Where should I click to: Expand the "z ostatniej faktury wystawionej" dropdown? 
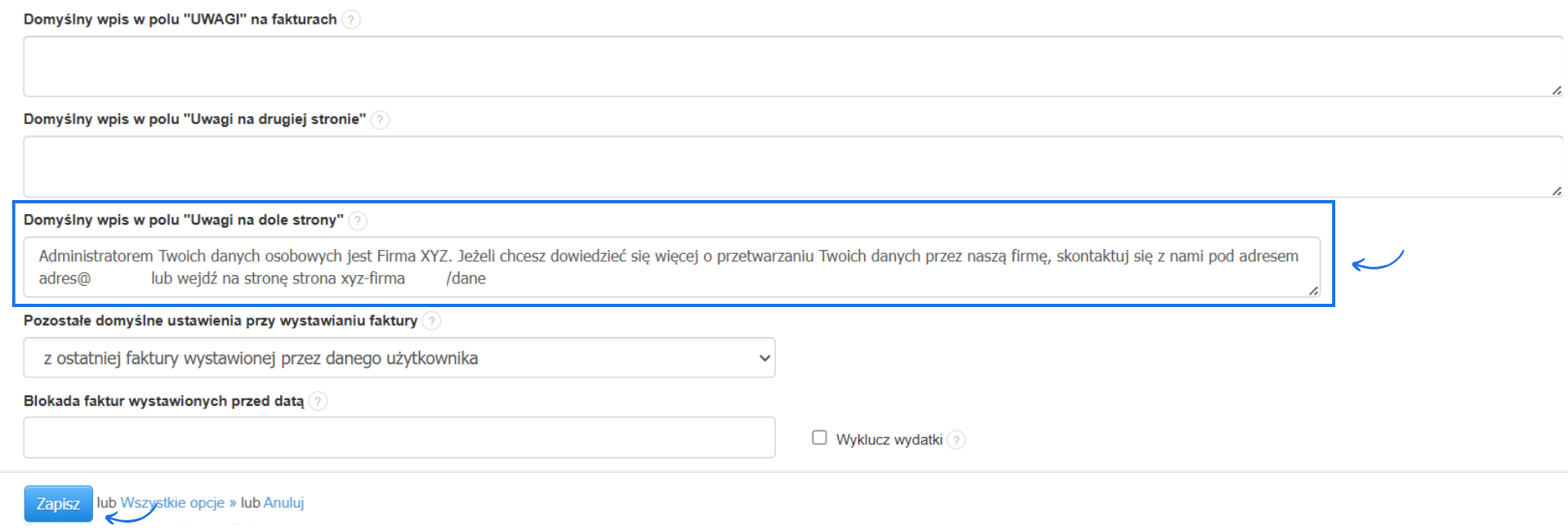(399, 358)
